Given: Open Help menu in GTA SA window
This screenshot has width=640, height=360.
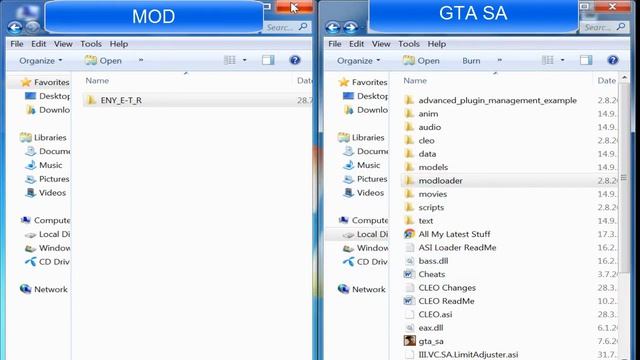Looking at the screenshot, I should (x=436, y=44).
